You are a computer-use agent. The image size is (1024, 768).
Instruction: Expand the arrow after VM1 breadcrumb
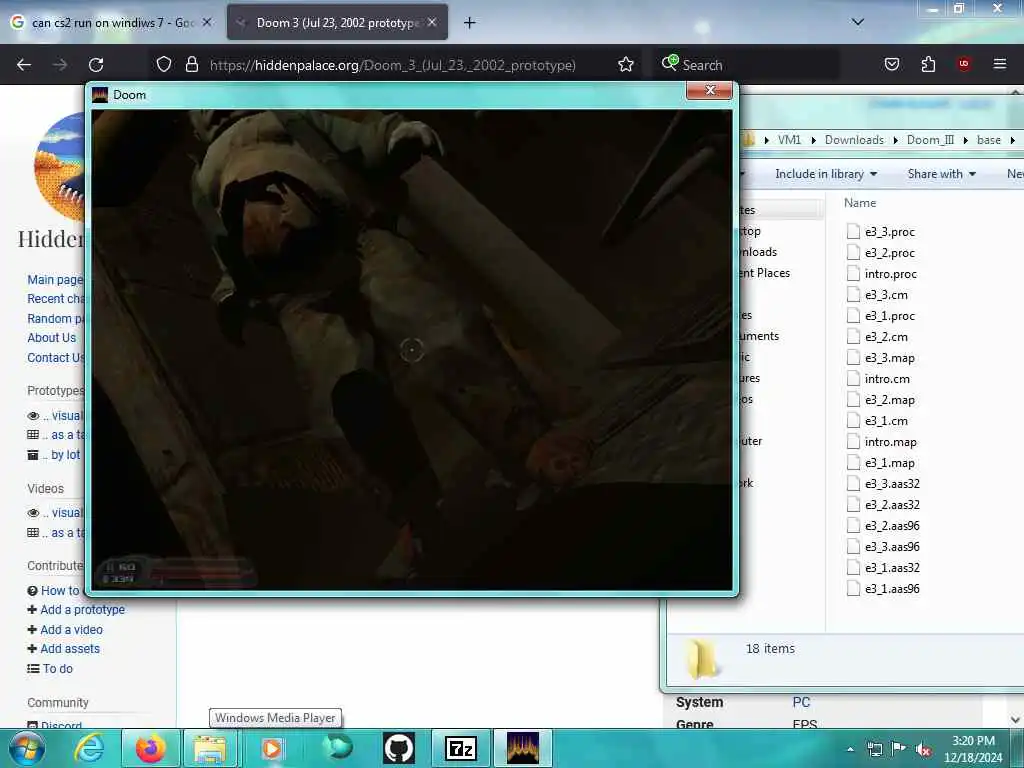813,140
